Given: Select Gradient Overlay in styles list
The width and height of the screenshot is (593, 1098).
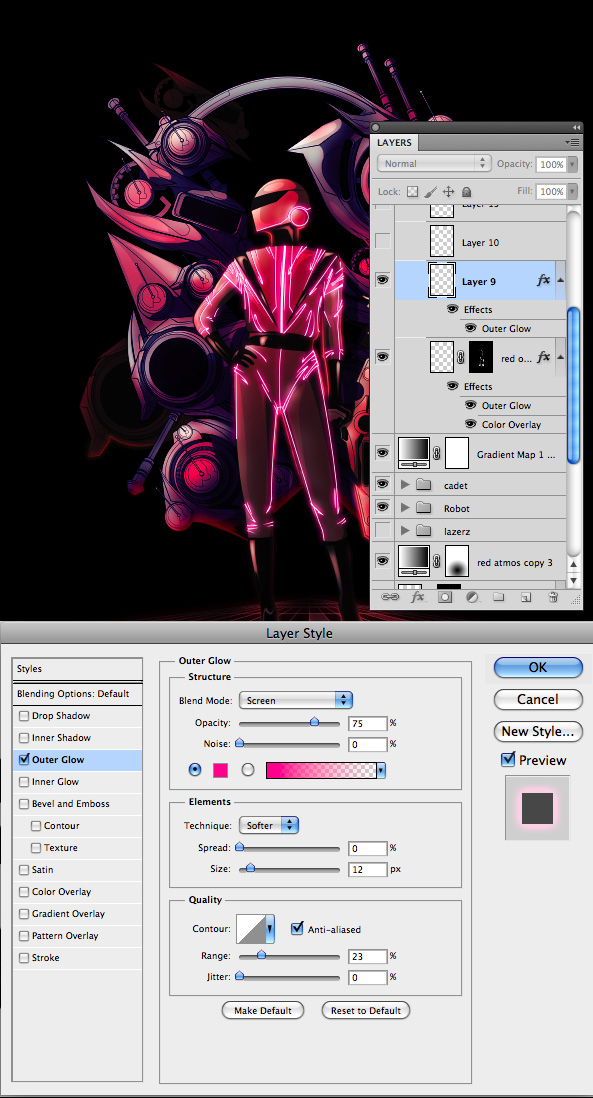Looking at the screenshot, I should (x=68, y=913).
